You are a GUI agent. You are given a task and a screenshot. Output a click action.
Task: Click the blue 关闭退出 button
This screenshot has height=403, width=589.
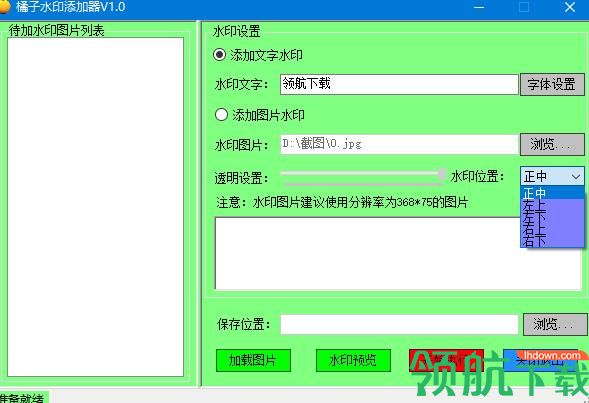[540, 361]
